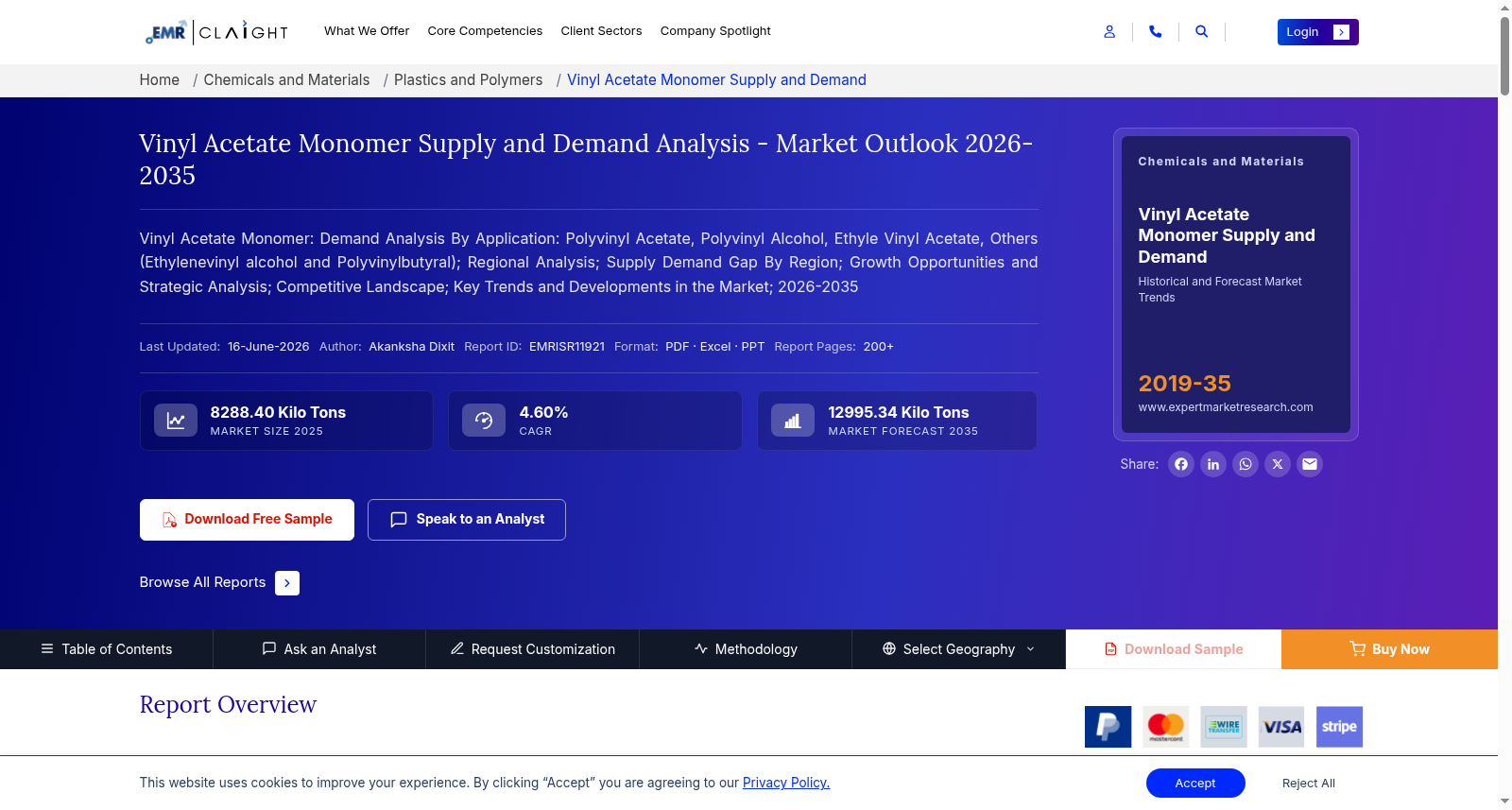Click the Report Overview heading

(x=228, y=705)
